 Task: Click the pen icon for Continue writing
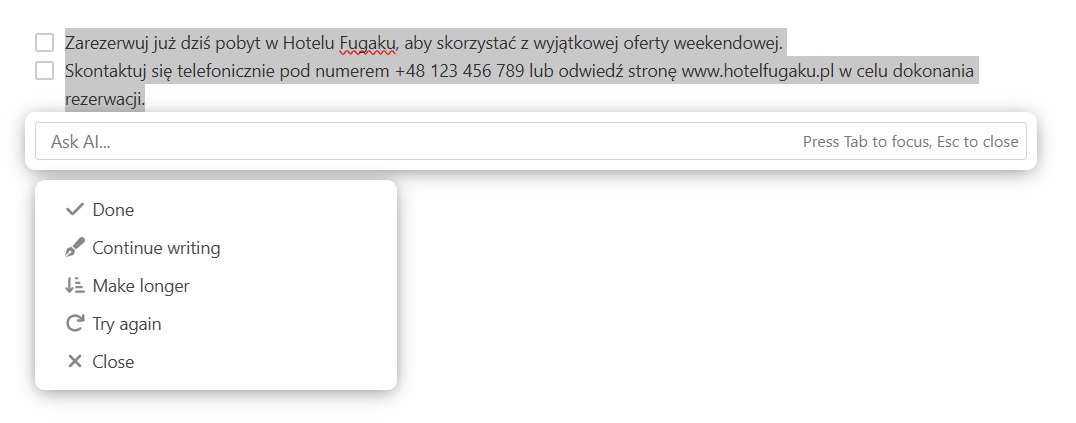(x=74, y=247)
